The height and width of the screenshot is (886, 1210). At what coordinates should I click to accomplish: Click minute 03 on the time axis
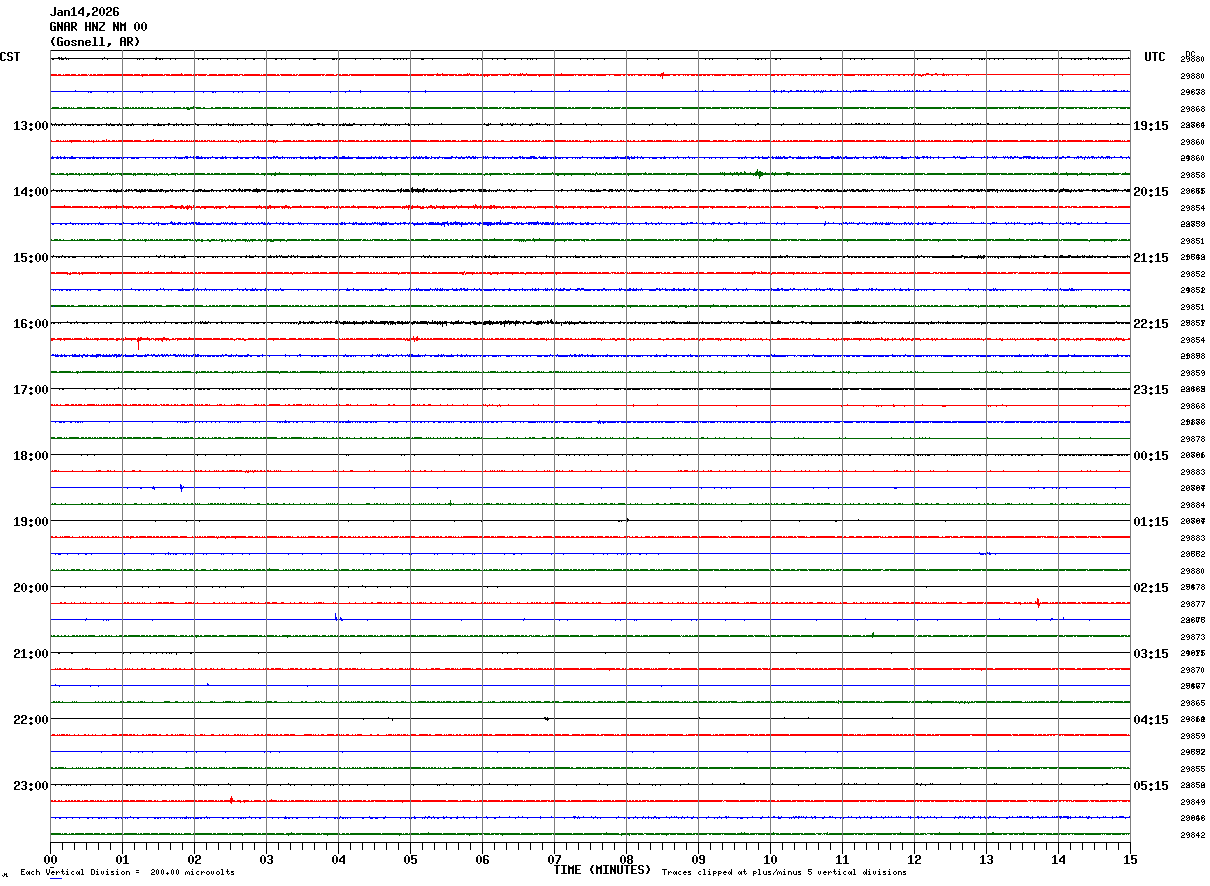pos(266,859)
